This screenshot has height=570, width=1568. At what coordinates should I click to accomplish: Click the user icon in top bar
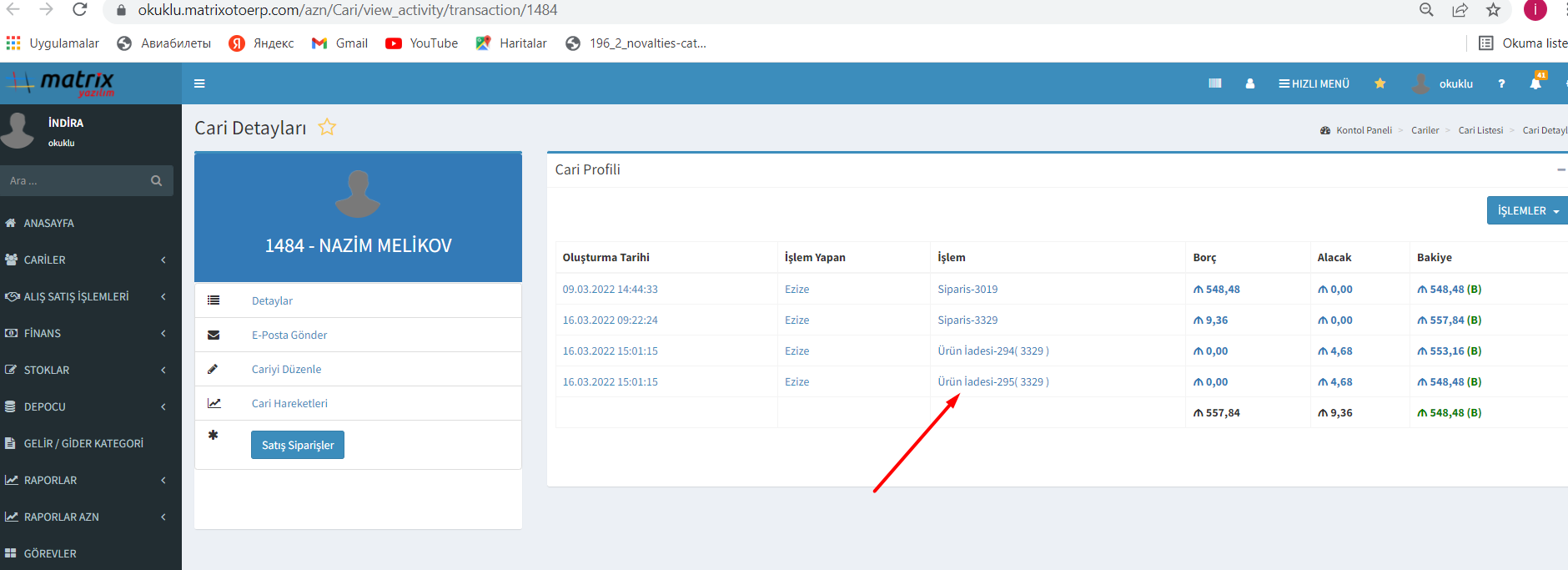tap(1249, 83)
